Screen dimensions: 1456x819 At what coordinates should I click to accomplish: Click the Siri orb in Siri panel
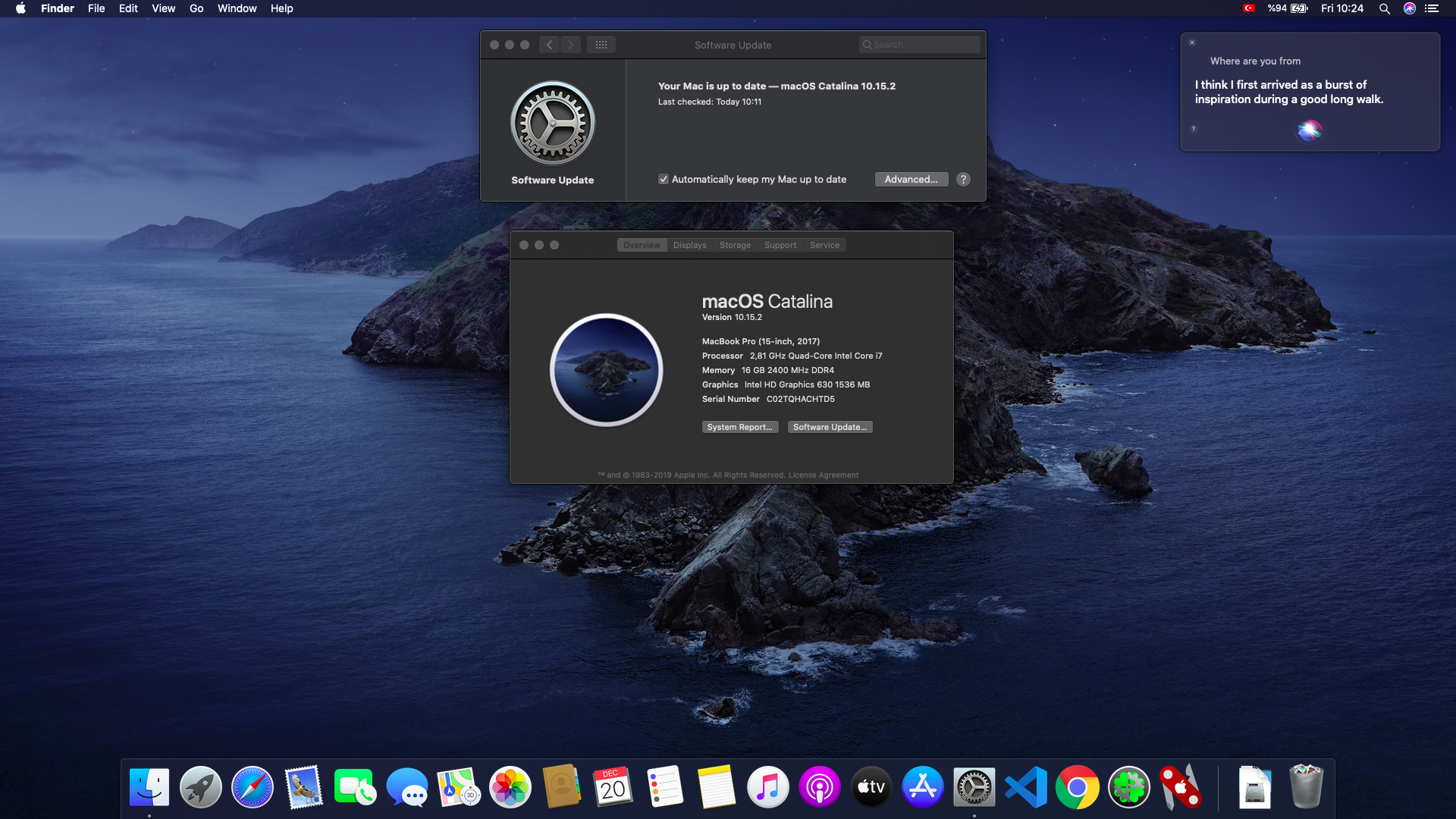coord(1309,130)
